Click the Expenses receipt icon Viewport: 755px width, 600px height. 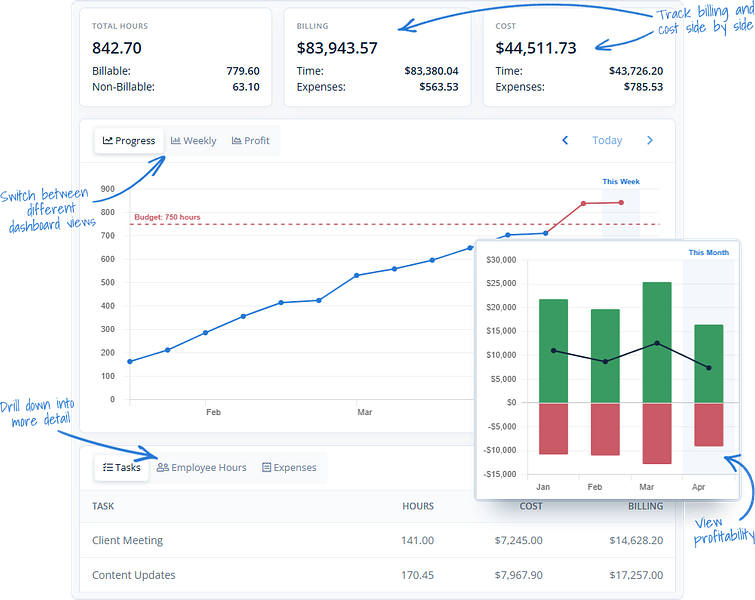(266, 467)
